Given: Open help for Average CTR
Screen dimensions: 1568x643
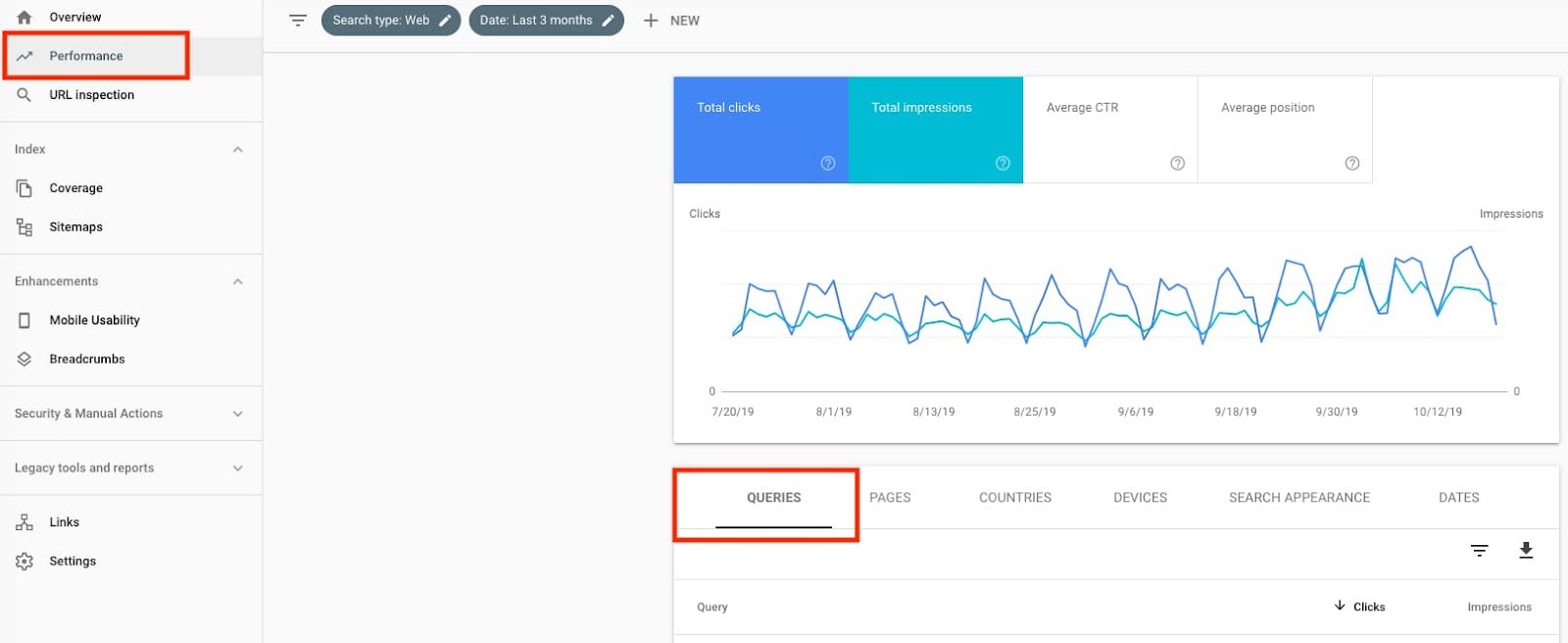Looking at the screenshot, I should pyautogui.click(x=1178, y=164).
